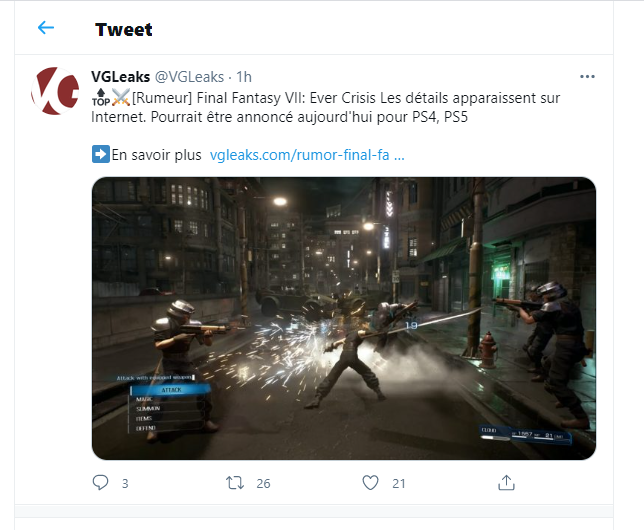Click the VGLeaks display name
This screenshot has height=530, width=644.
(120, 77)
